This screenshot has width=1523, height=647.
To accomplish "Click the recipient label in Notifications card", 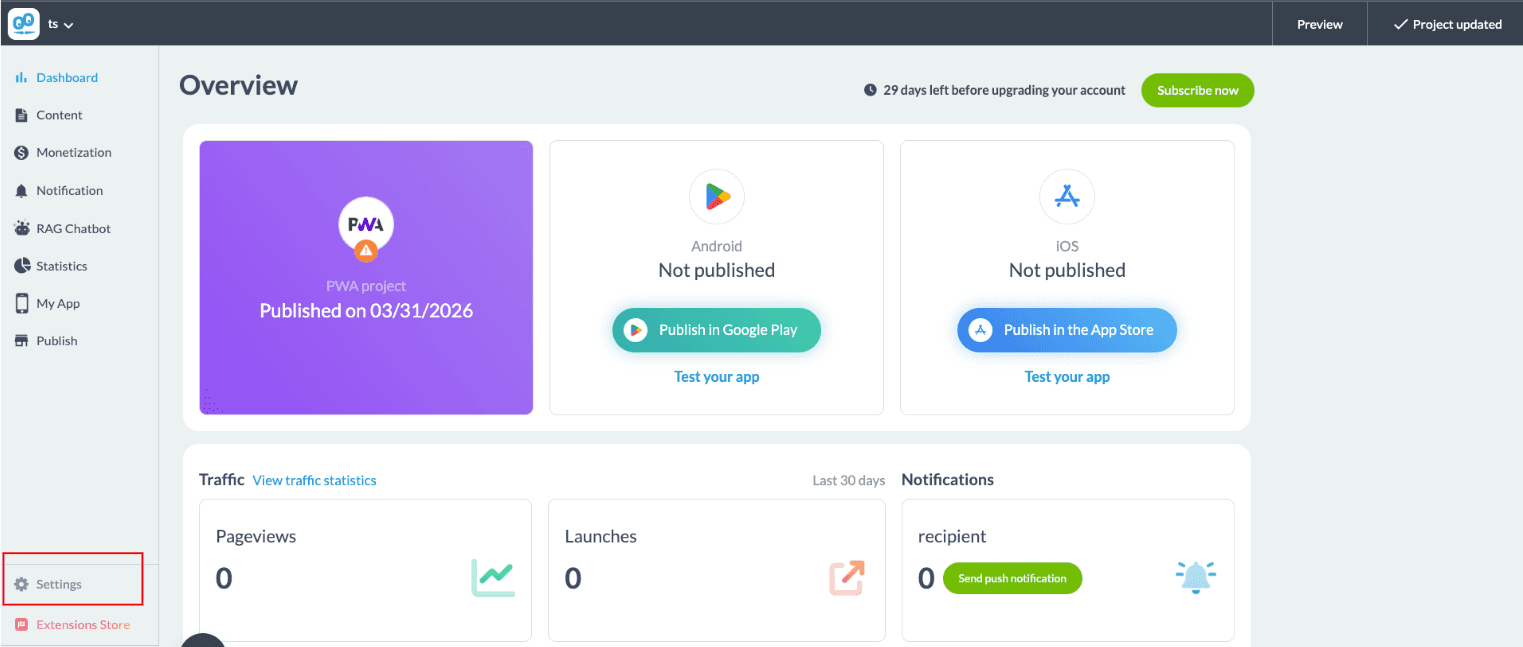I will tap(951, 537).
